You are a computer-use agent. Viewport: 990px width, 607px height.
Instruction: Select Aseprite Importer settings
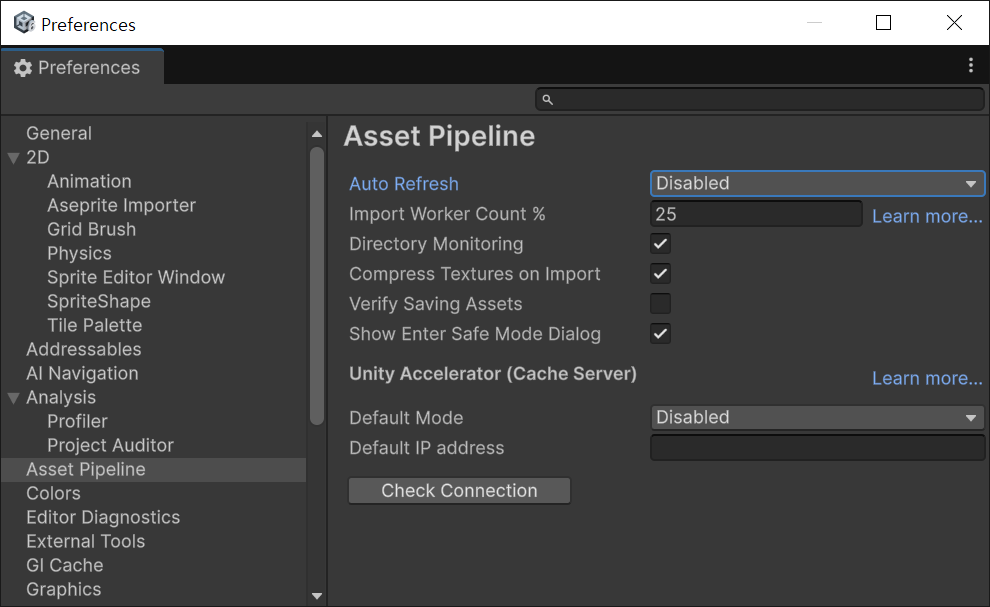pos(121,205)
